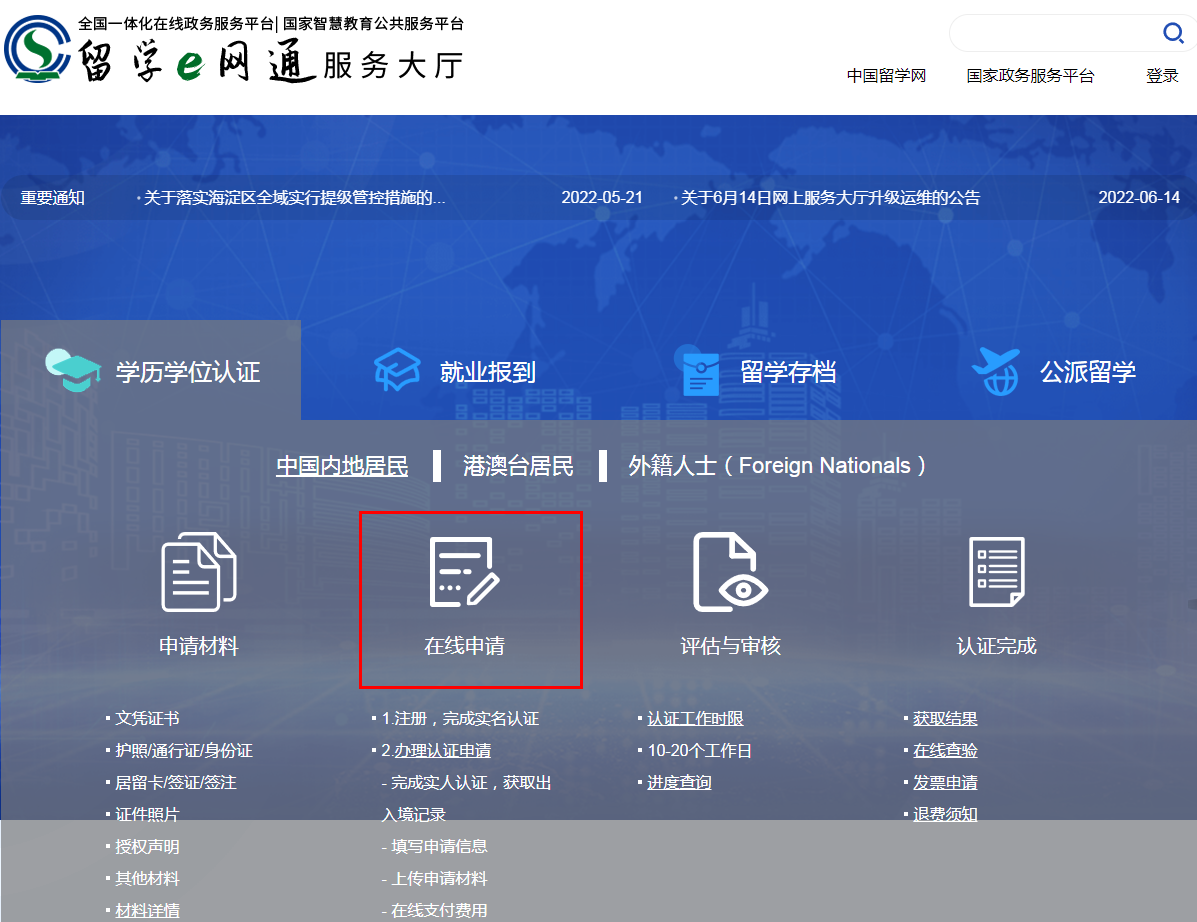The image size is (1197, 922).
Task: Open 国家政务服务平台 link
Action: [x=1030, y=76]
